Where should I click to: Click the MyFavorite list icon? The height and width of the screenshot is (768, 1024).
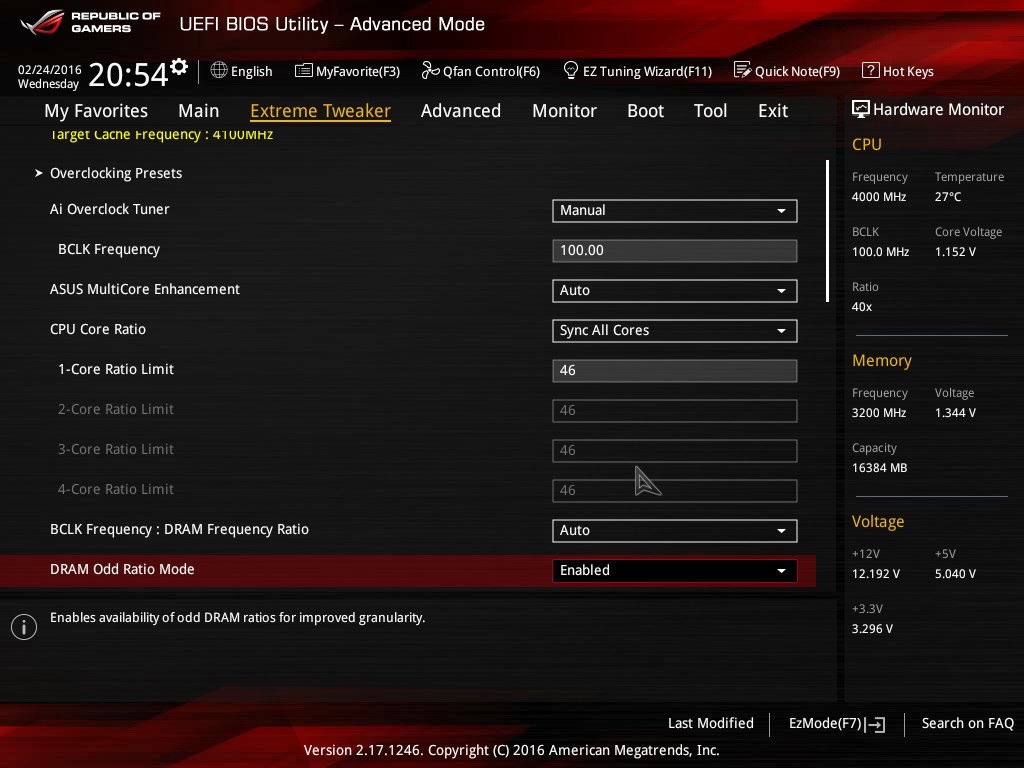(x=304, y=71)
